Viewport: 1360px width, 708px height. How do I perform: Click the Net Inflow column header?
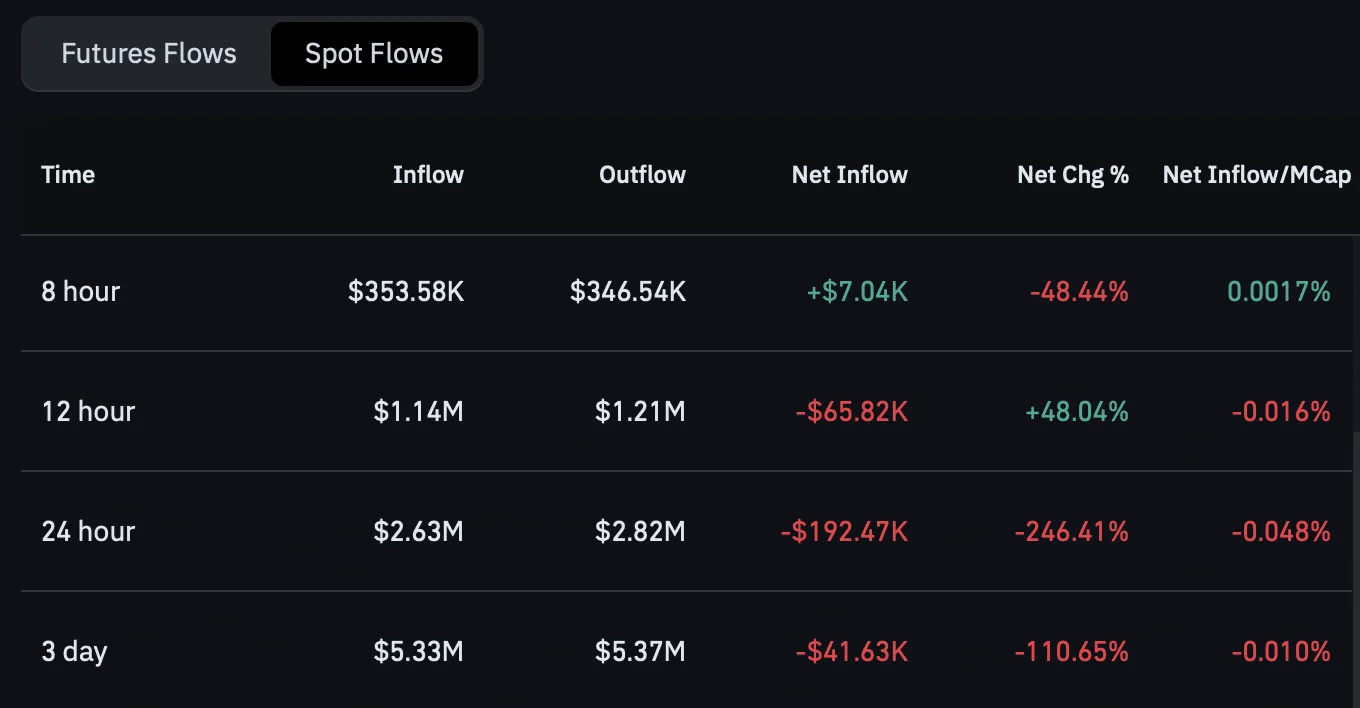(x=850, y=175)
